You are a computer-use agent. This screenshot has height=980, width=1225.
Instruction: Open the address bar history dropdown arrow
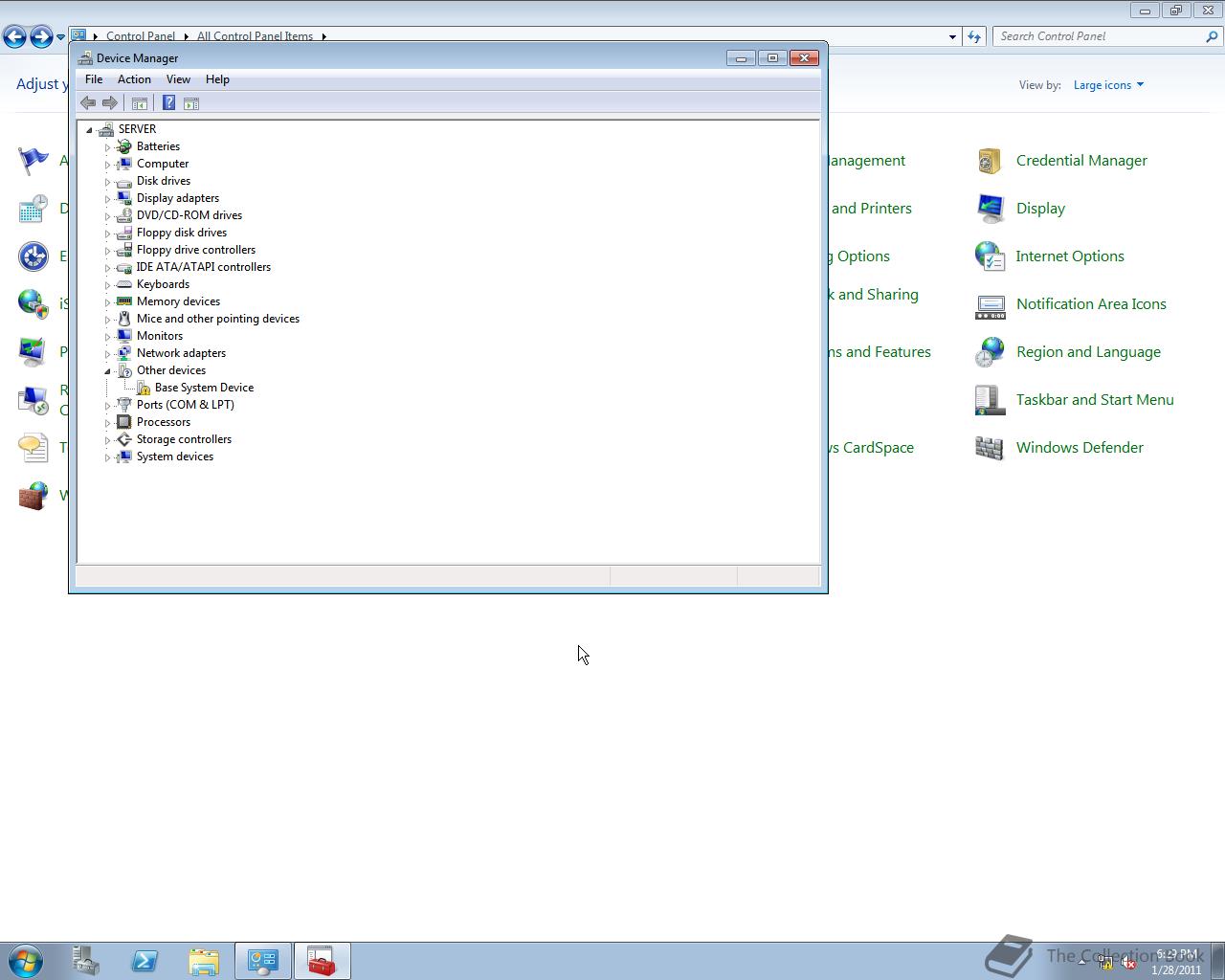point(952,36)
